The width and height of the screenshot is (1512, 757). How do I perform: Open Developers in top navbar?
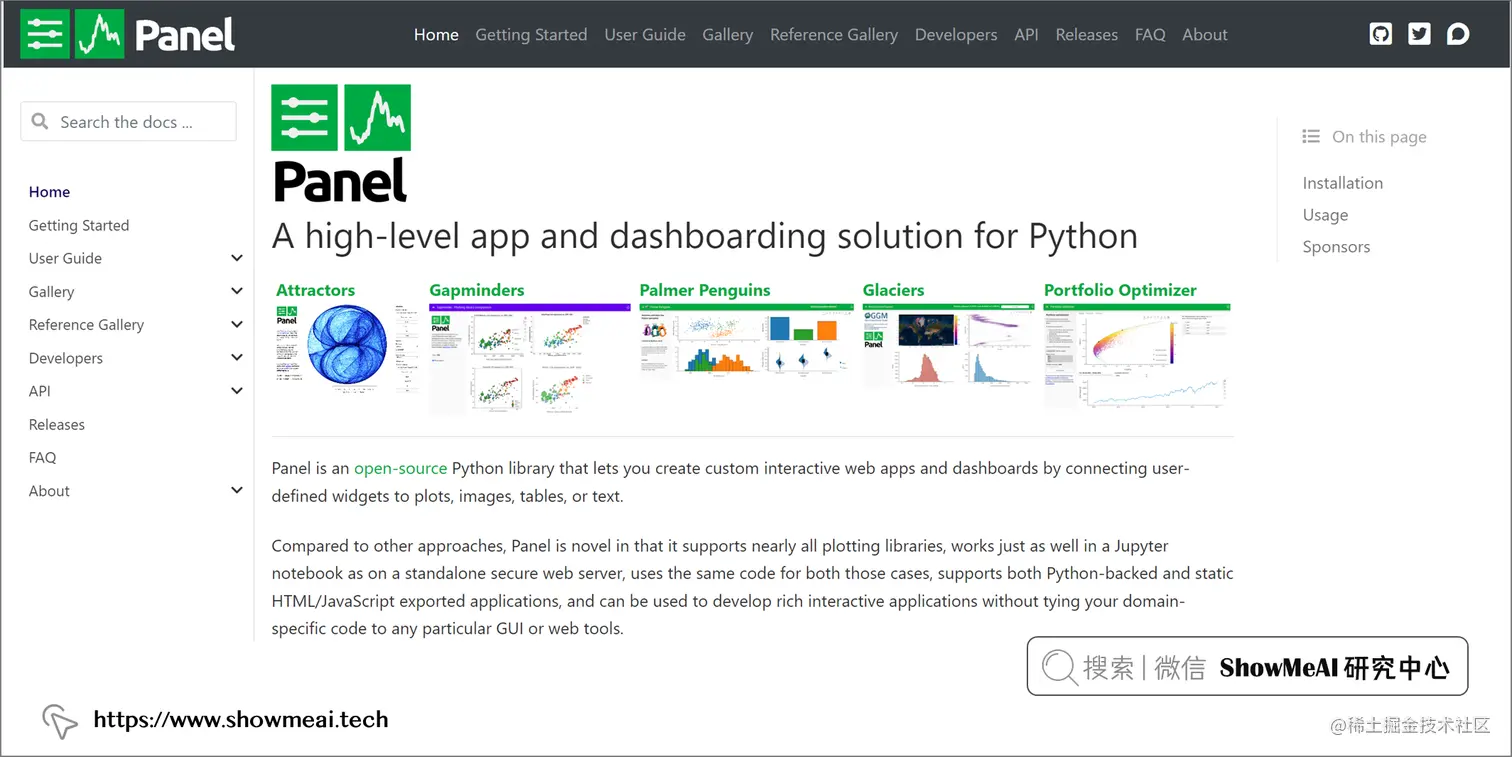pos(956,34)
